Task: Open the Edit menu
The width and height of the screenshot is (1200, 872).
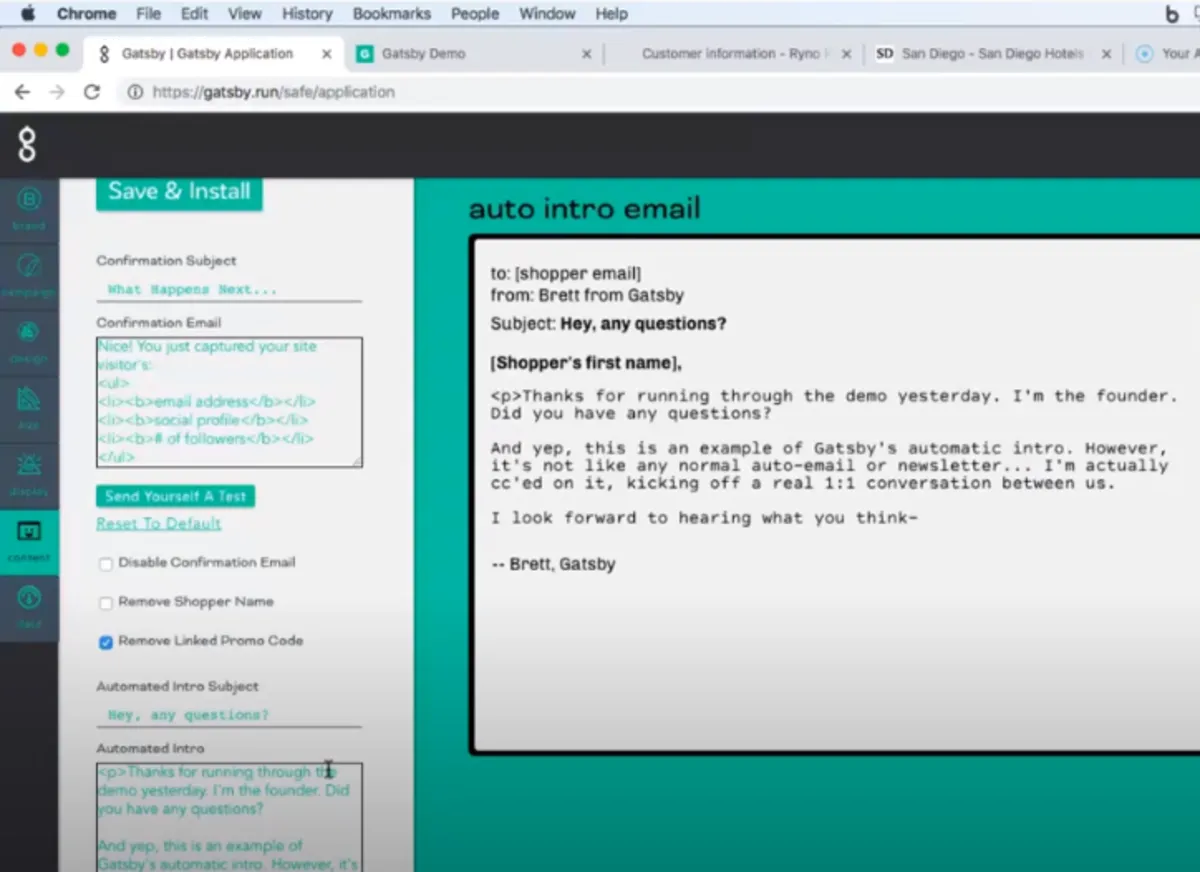Action: pyautogui.click(x=194, y=14)
